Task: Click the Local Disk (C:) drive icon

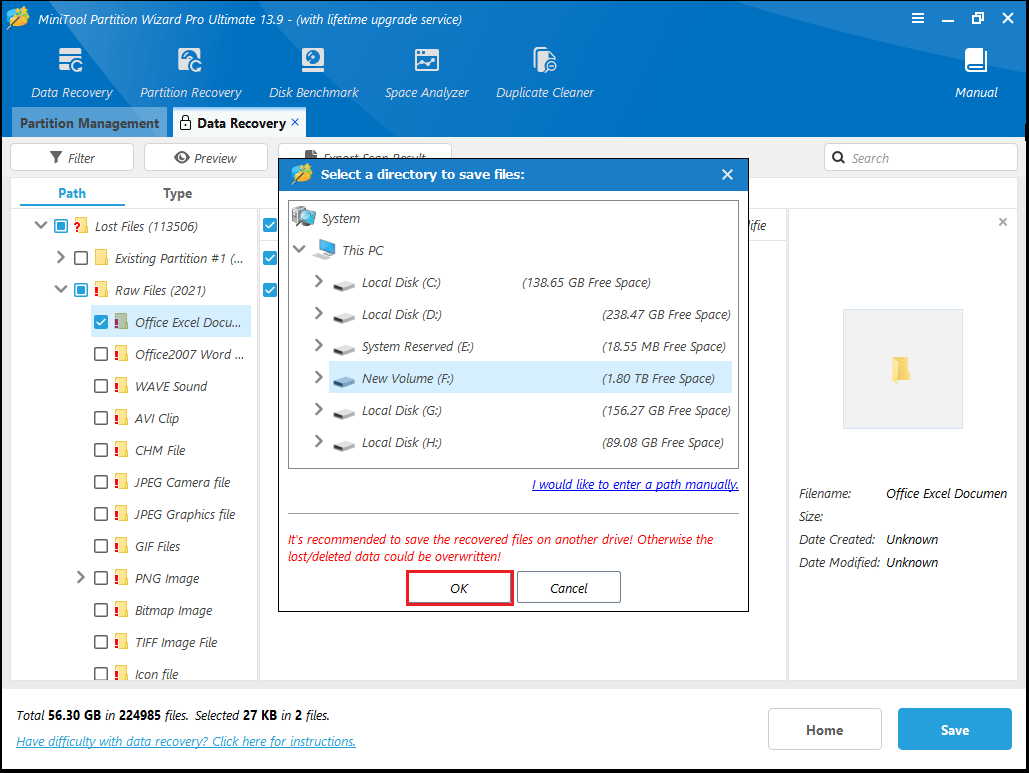Action: 343,284
